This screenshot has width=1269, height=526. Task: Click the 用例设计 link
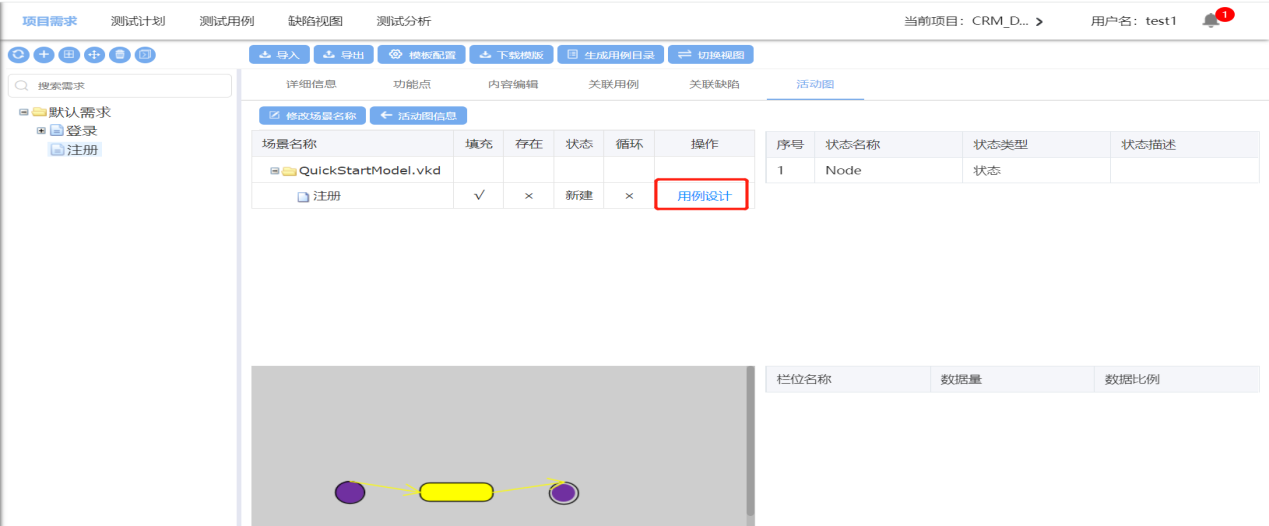pos(704,196)
